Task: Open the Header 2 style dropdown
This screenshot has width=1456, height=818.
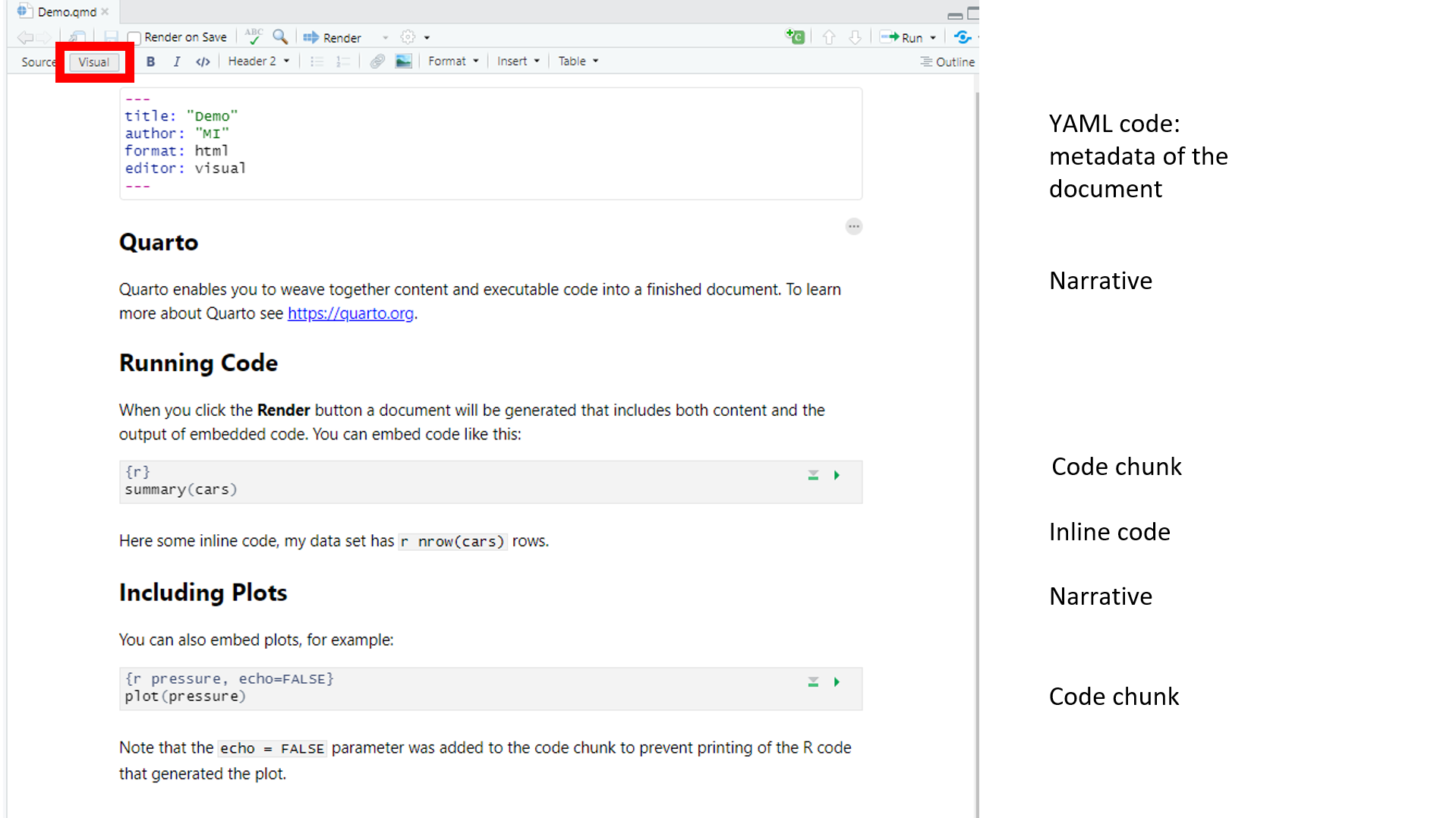Action: coord(259,61)
